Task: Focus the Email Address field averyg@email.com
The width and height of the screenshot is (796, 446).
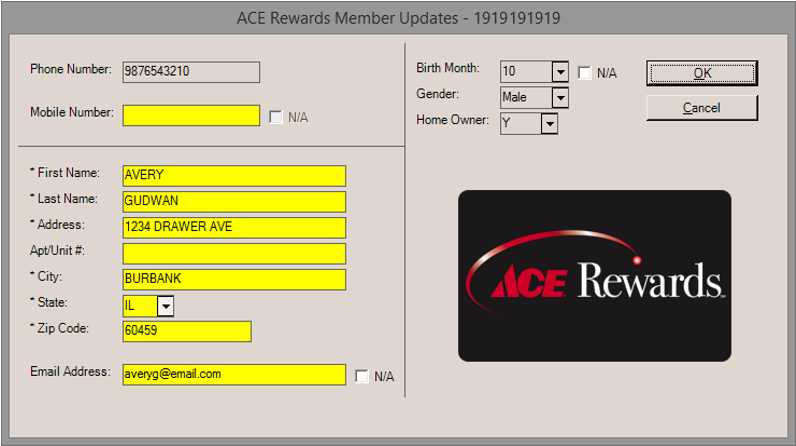Action: pos(234,374)
